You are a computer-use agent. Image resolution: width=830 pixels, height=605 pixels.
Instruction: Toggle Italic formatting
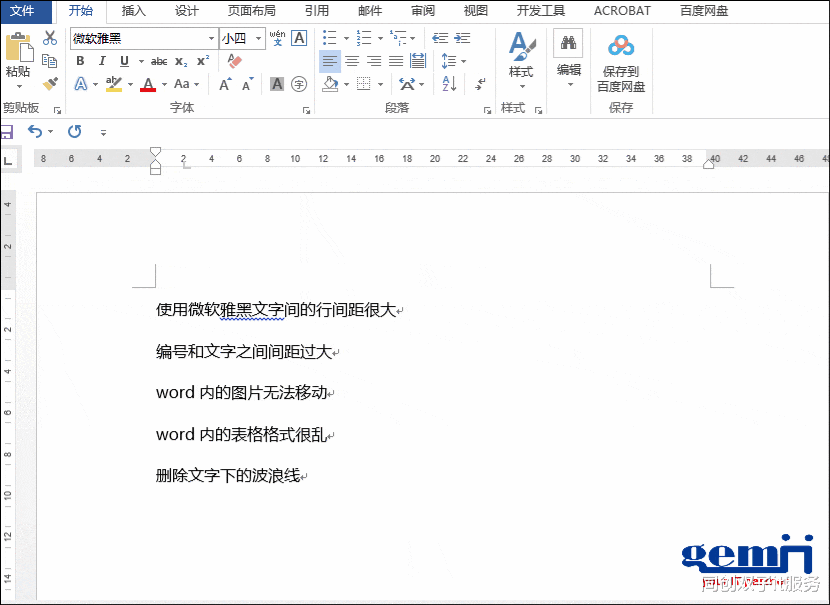point(102,61)
